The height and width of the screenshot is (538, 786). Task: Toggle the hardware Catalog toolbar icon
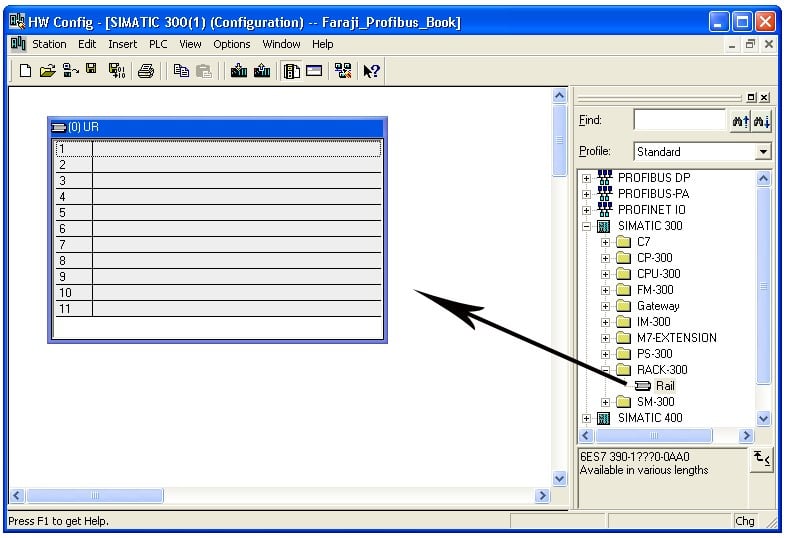click(x=291, y=71)
